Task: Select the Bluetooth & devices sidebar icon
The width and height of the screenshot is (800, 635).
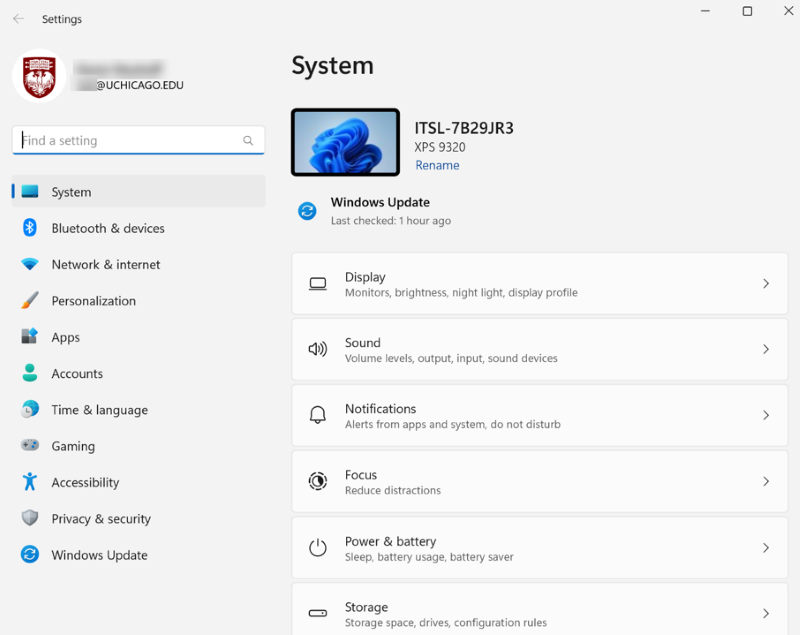Action: tap(31, 228)
